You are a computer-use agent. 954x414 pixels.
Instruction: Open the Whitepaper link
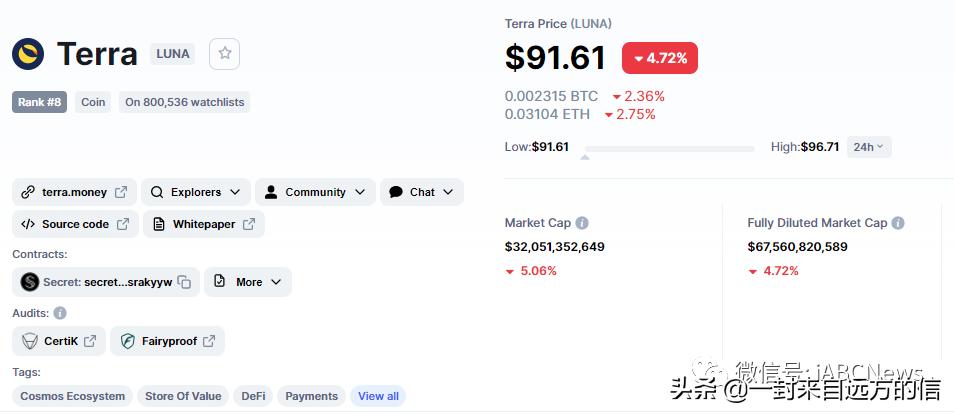pyautogui.click(x=204, y=224)
